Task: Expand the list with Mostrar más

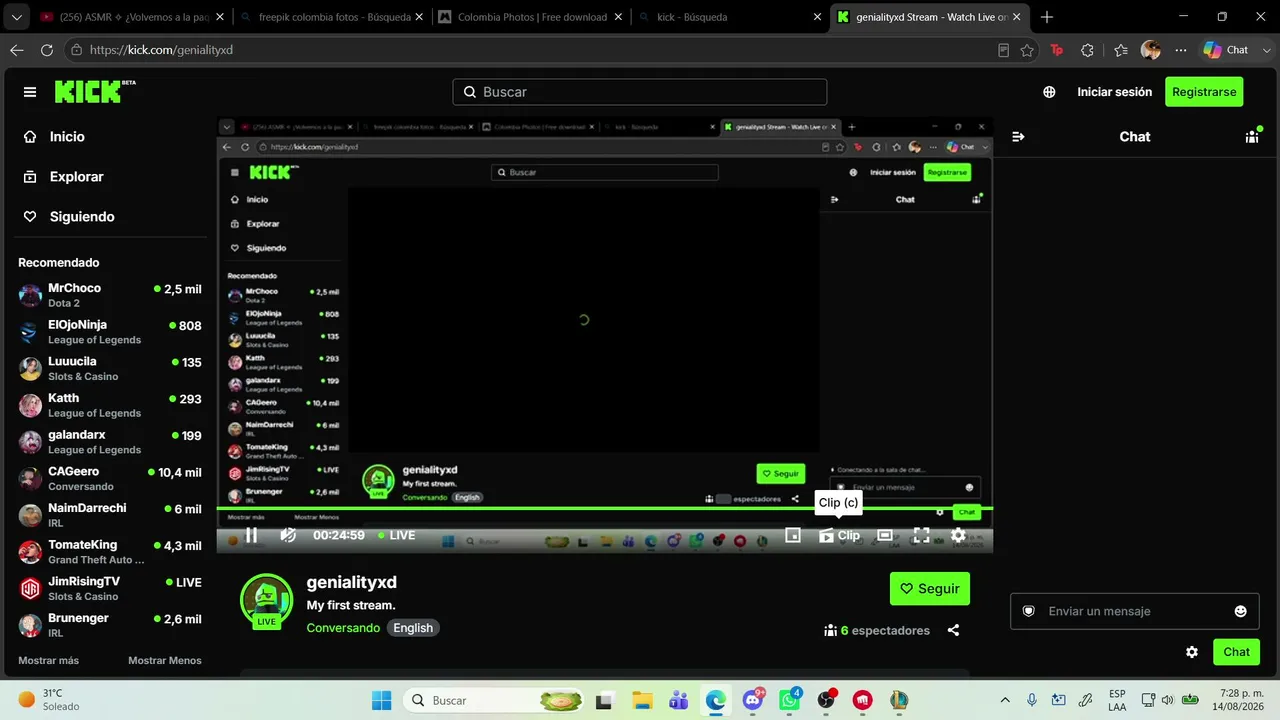Action: click(48, 661)
